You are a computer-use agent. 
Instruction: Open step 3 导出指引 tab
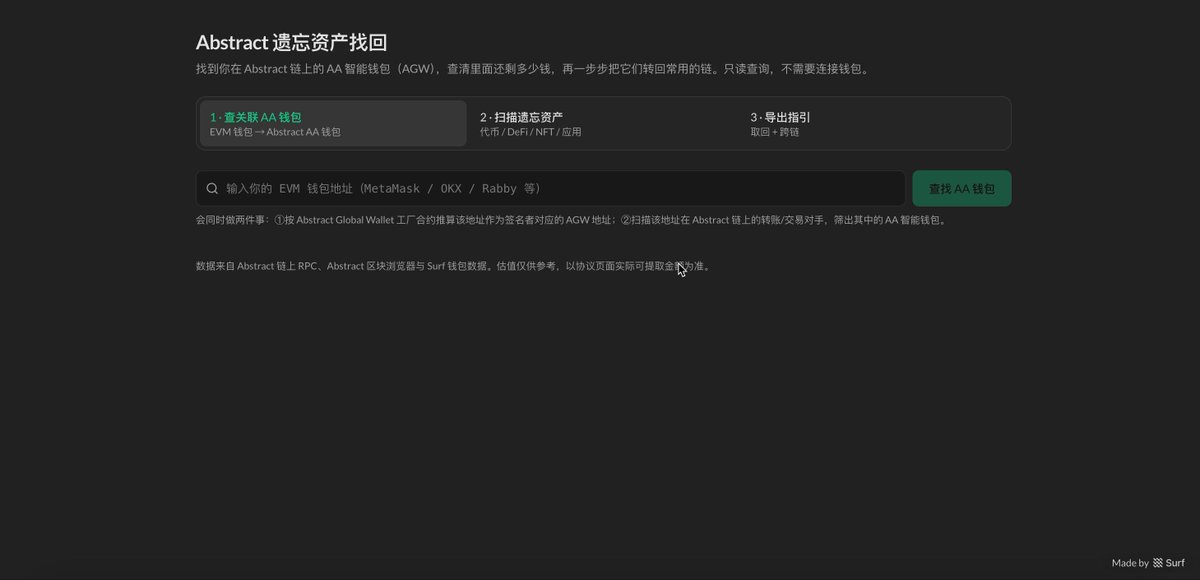pos(874,123)
